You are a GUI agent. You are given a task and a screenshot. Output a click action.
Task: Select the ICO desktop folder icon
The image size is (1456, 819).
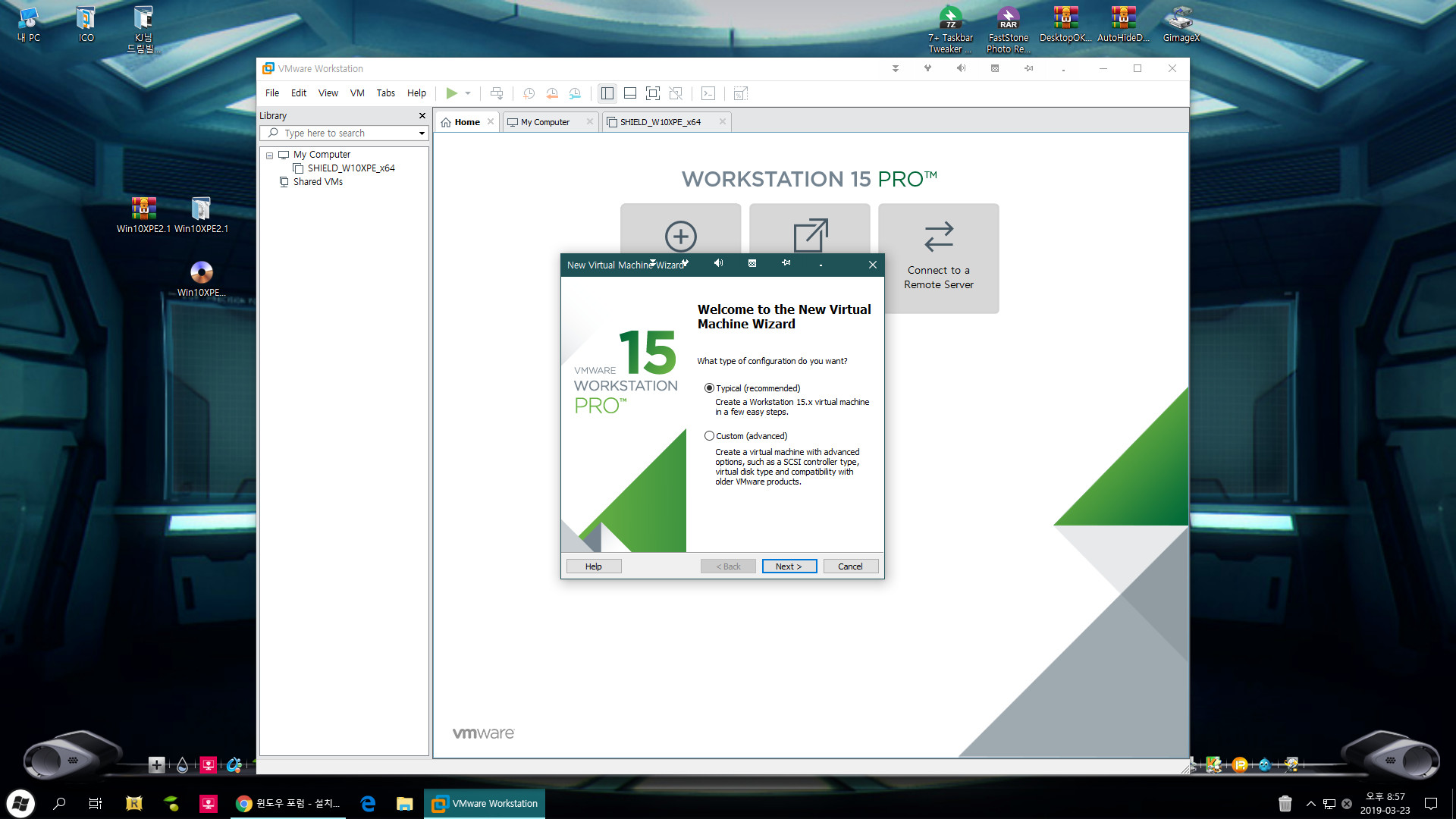[86, 24]
